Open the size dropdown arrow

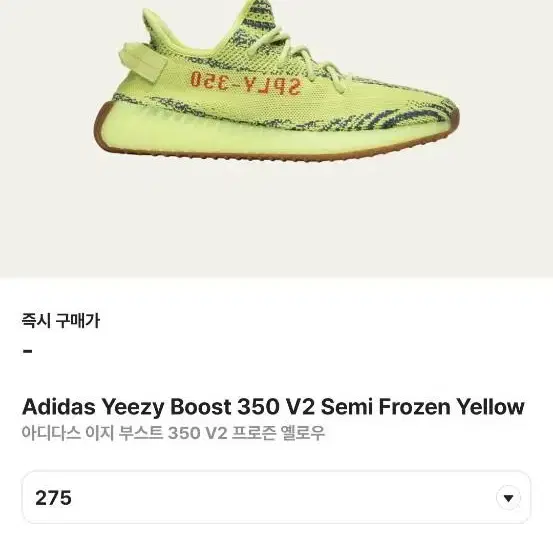tap(508, 498)
